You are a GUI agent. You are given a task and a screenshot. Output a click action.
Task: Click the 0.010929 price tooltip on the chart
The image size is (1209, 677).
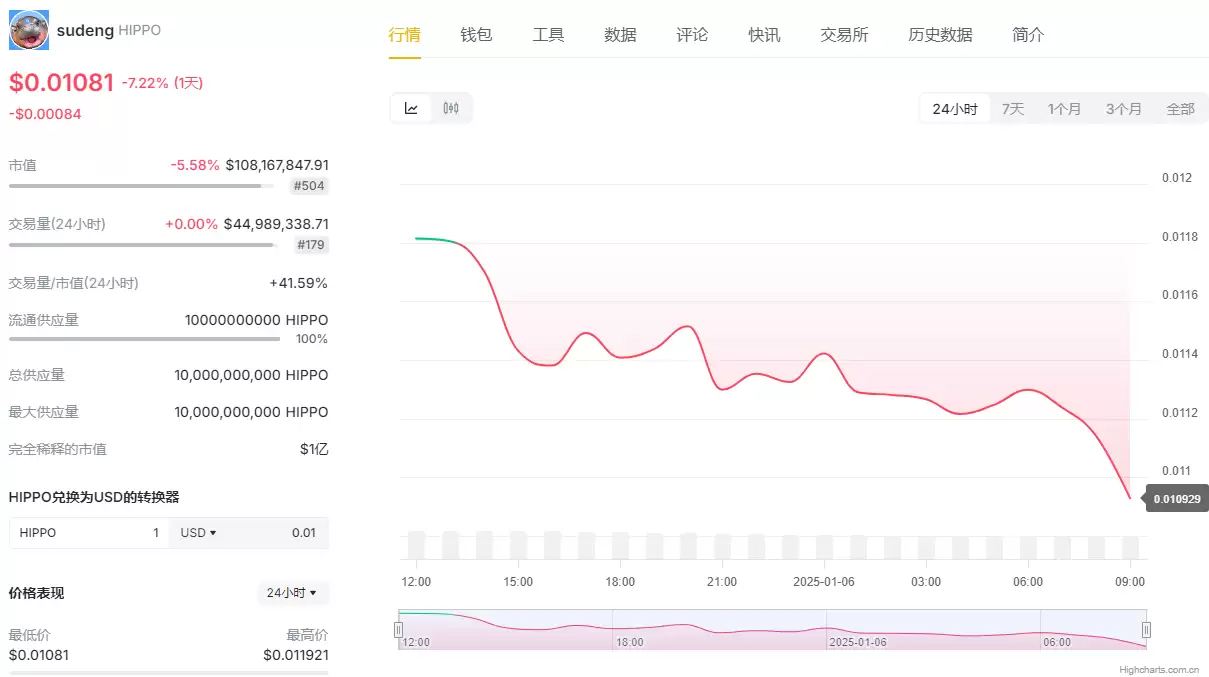pyautogui.click(x=1176, y=497)
